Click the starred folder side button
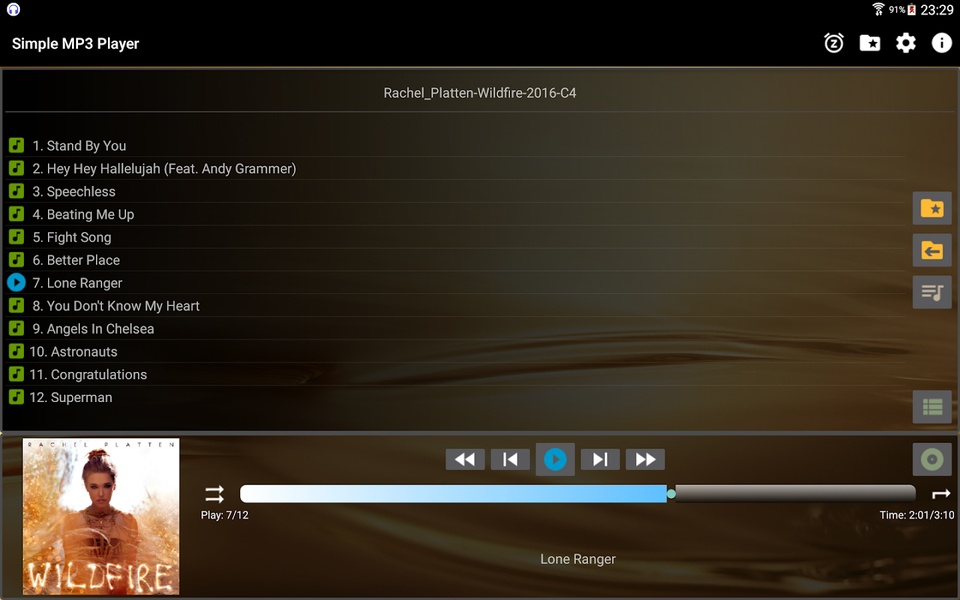The width and height of the screenshot is (960, 600). (932, 208)
